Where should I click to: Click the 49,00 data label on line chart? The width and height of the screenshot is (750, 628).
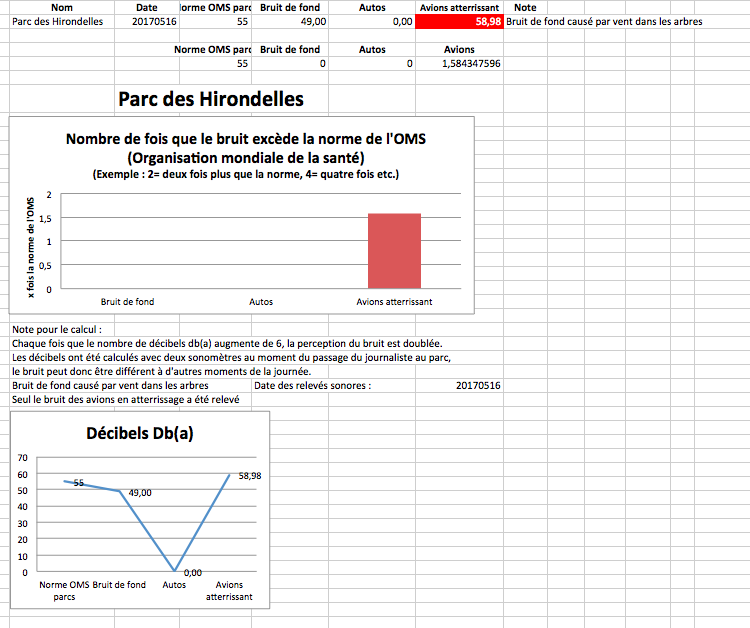pyautogui.click(x=139, y=493)
